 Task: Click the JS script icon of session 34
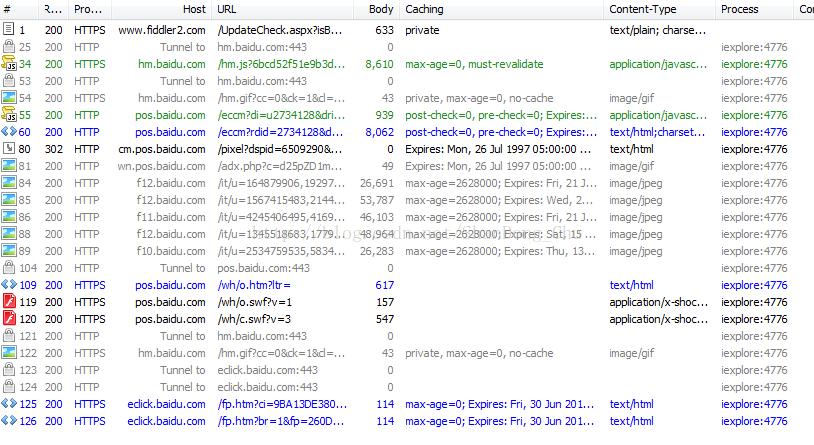(x=9, y=63)
